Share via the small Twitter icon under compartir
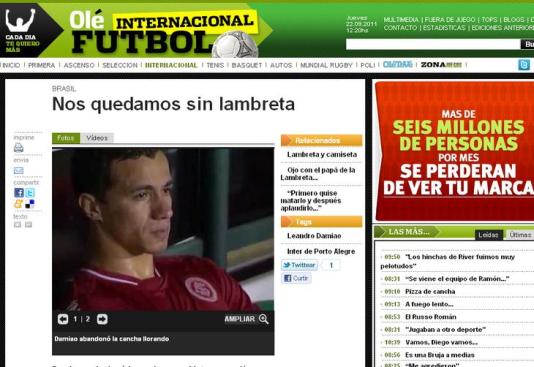Image resolution: width=534 pixels, height=367 pixels. (x=30, y=193)
